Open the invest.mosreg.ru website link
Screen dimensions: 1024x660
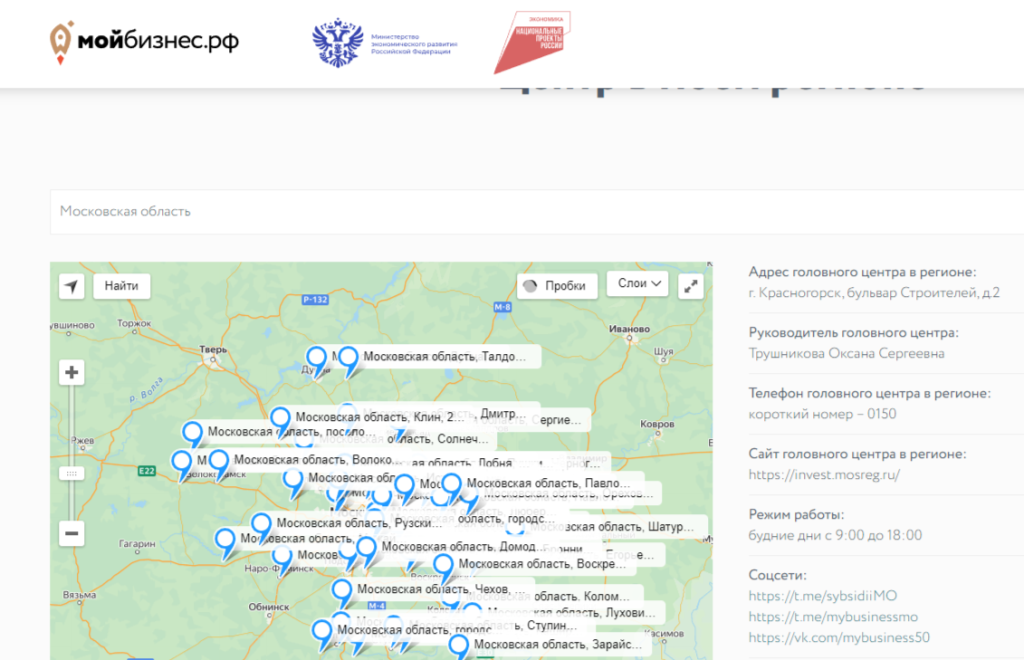824,475
